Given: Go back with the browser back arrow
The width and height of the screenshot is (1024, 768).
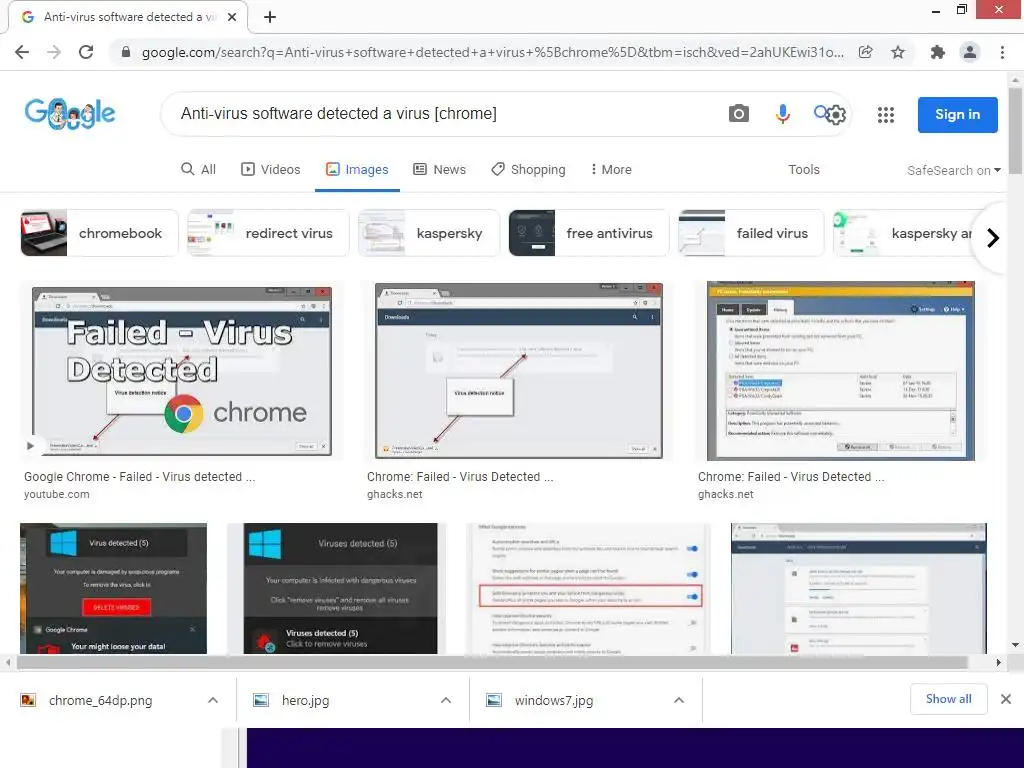Looking at the screenshot, I should tap(22, 52).
